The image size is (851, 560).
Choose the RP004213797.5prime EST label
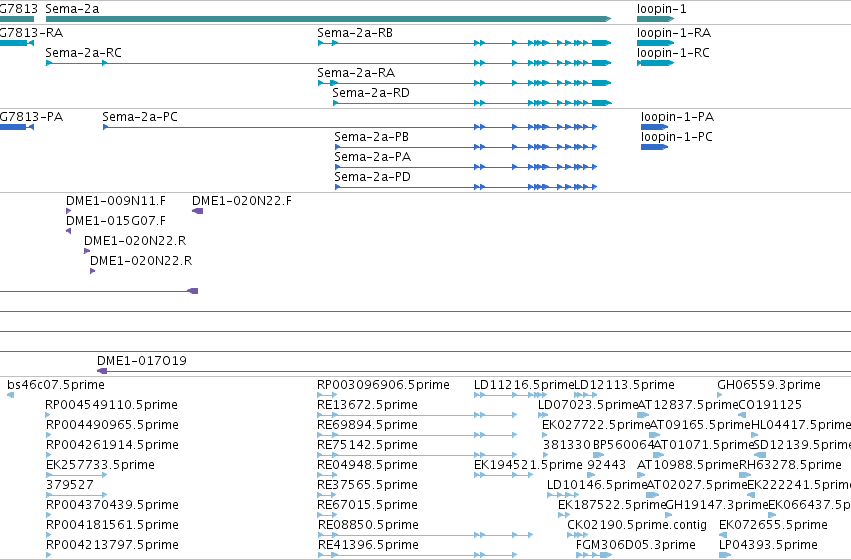pyautogui.click(x=112, y=545)
